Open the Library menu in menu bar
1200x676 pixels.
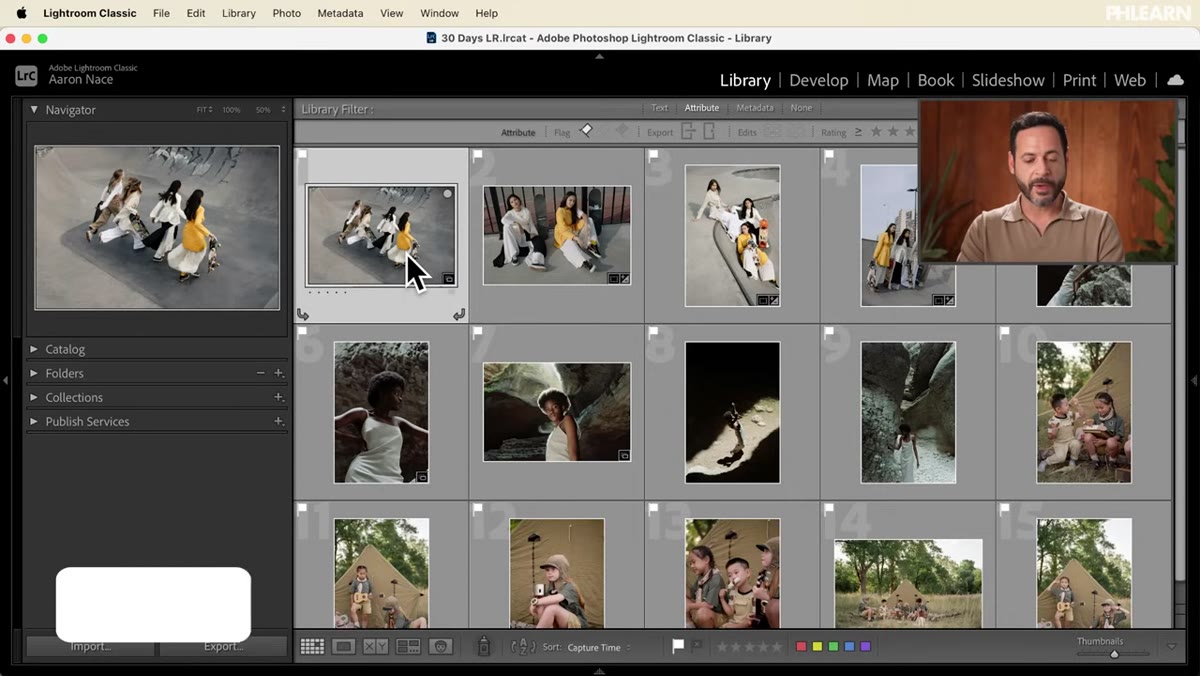click(x=239, y=13)
